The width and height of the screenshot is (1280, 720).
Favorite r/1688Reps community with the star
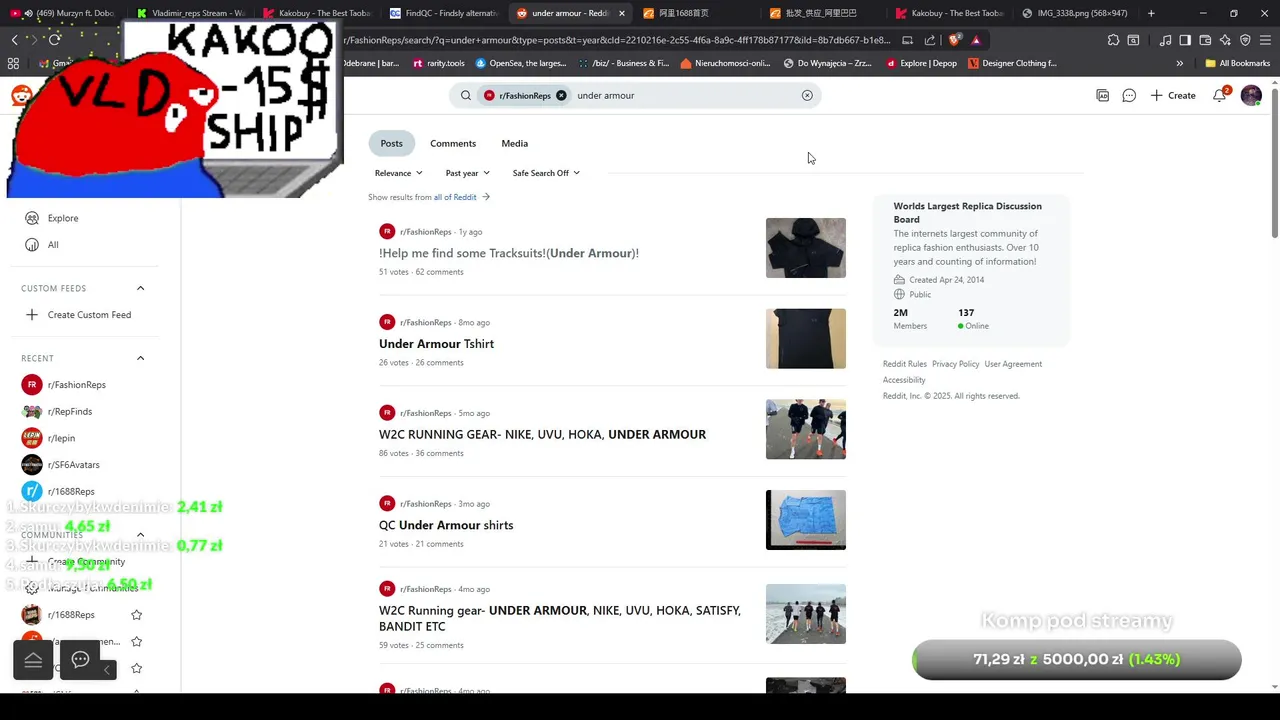coord(137,615)
